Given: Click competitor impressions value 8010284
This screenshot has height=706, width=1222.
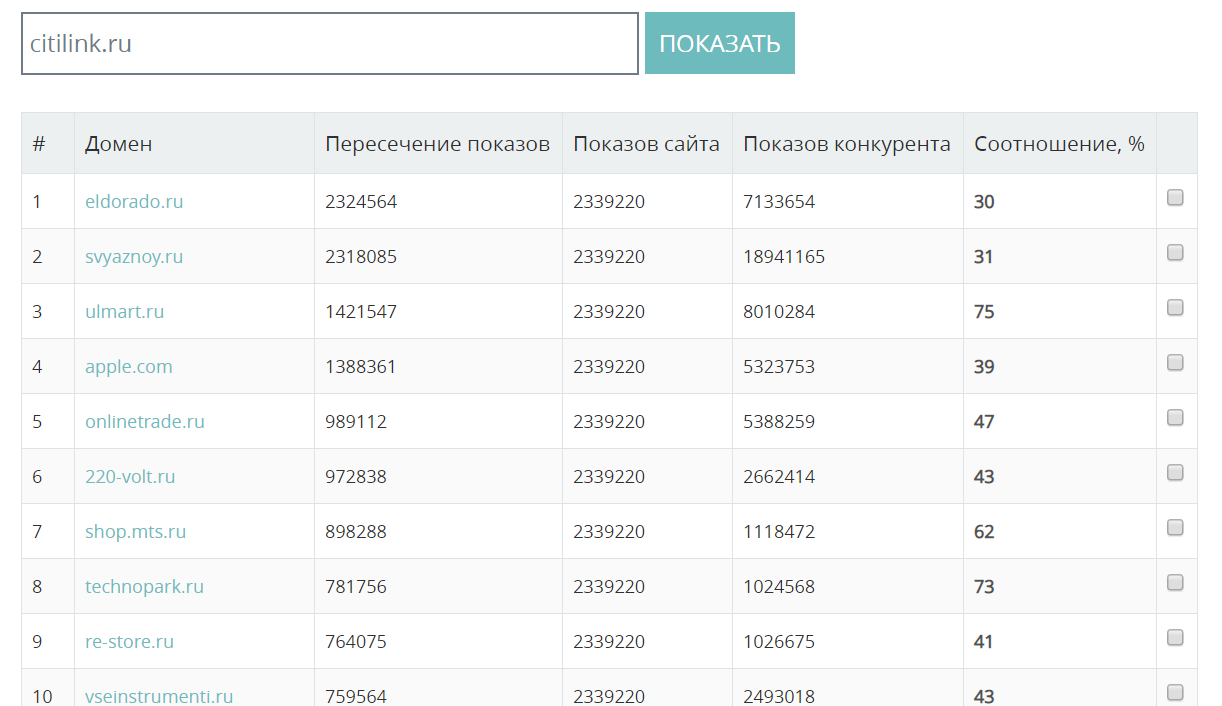Looking at the screenshot, I should 779,311.
